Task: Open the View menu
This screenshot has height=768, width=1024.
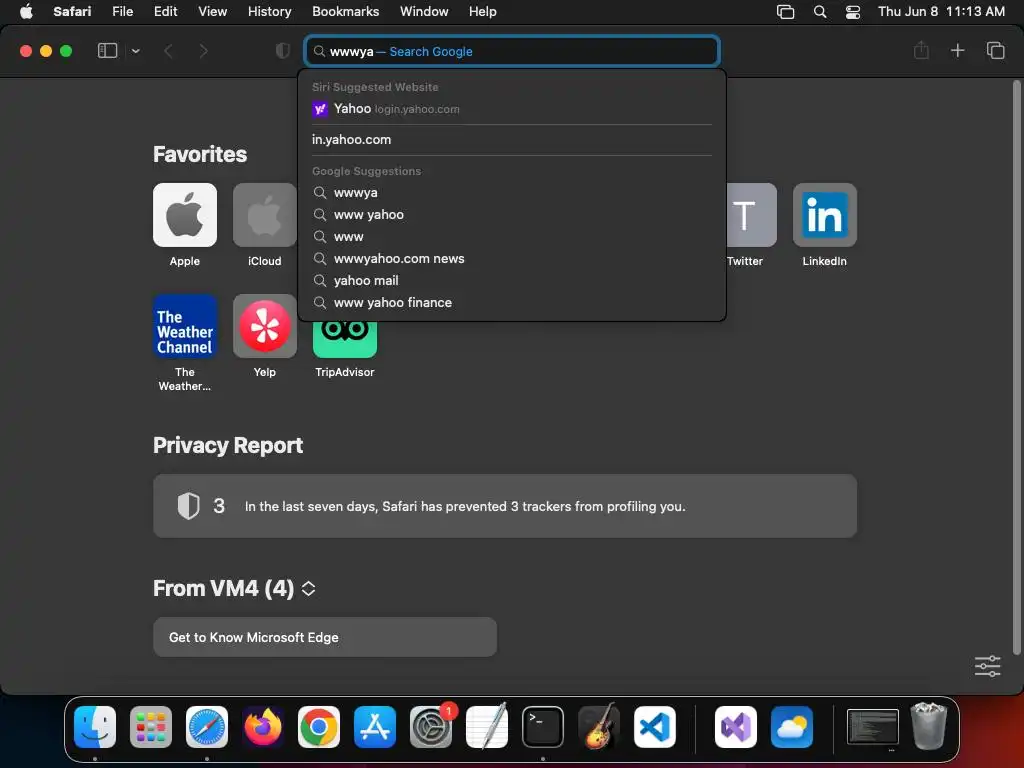Action: [212, 11]
